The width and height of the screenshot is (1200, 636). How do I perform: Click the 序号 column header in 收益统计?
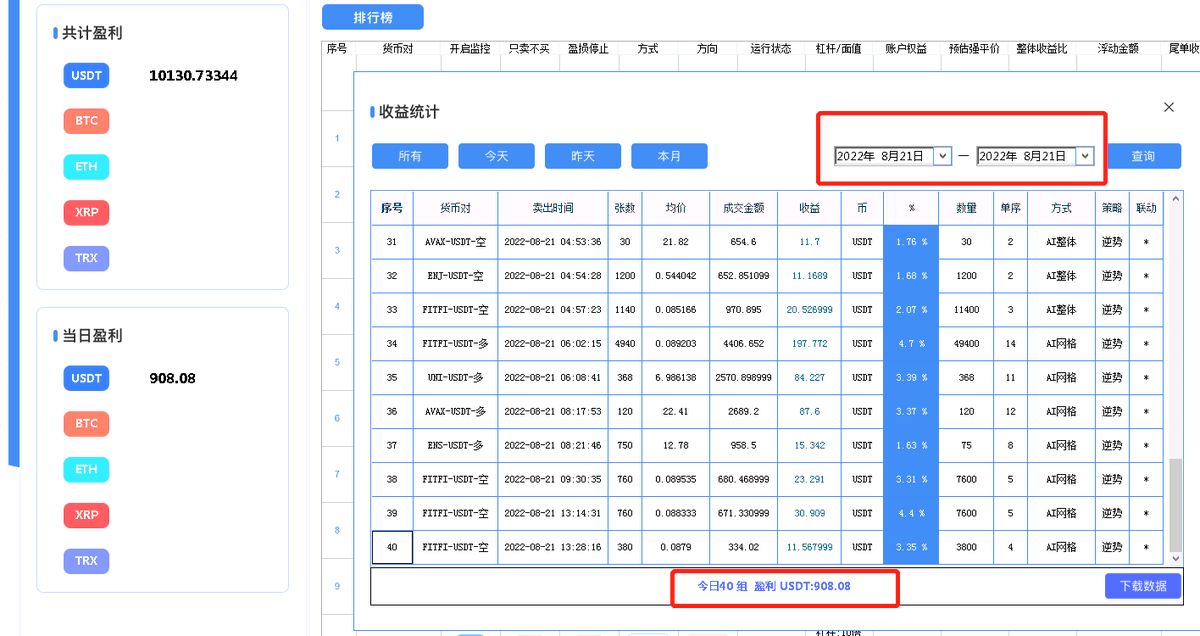(x=392, y=208)
